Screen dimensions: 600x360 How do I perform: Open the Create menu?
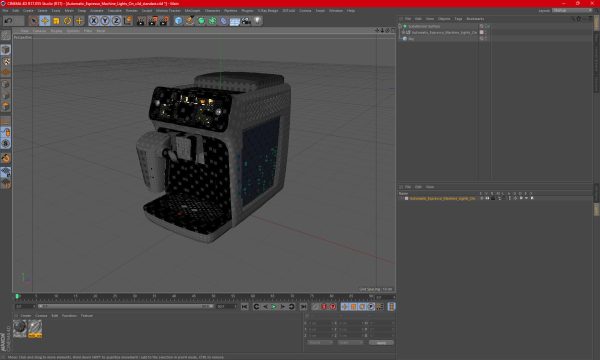28,11
